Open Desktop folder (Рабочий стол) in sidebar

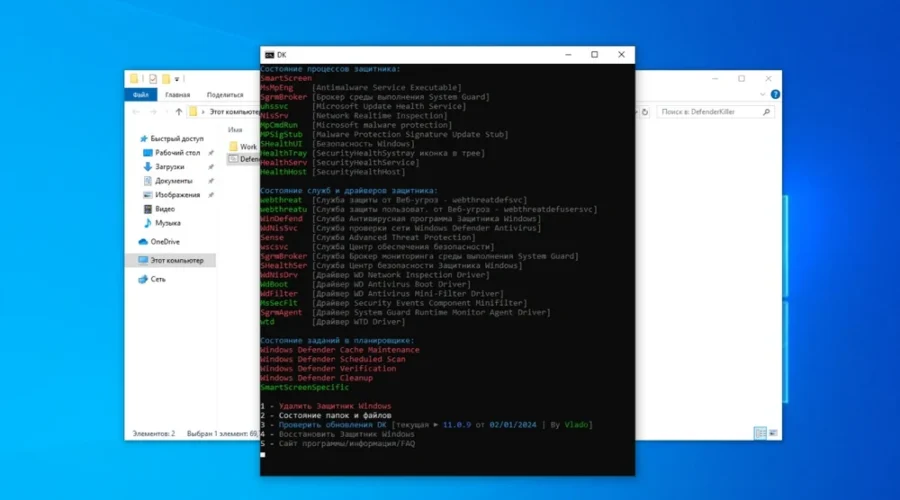click(177, 153)
